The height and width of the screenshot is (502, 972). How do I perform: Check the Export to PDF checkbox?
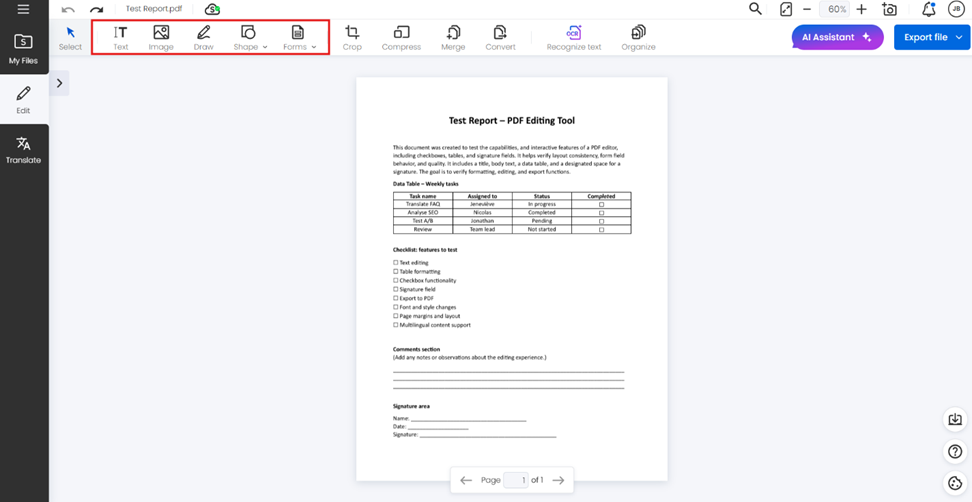(396, 298)
